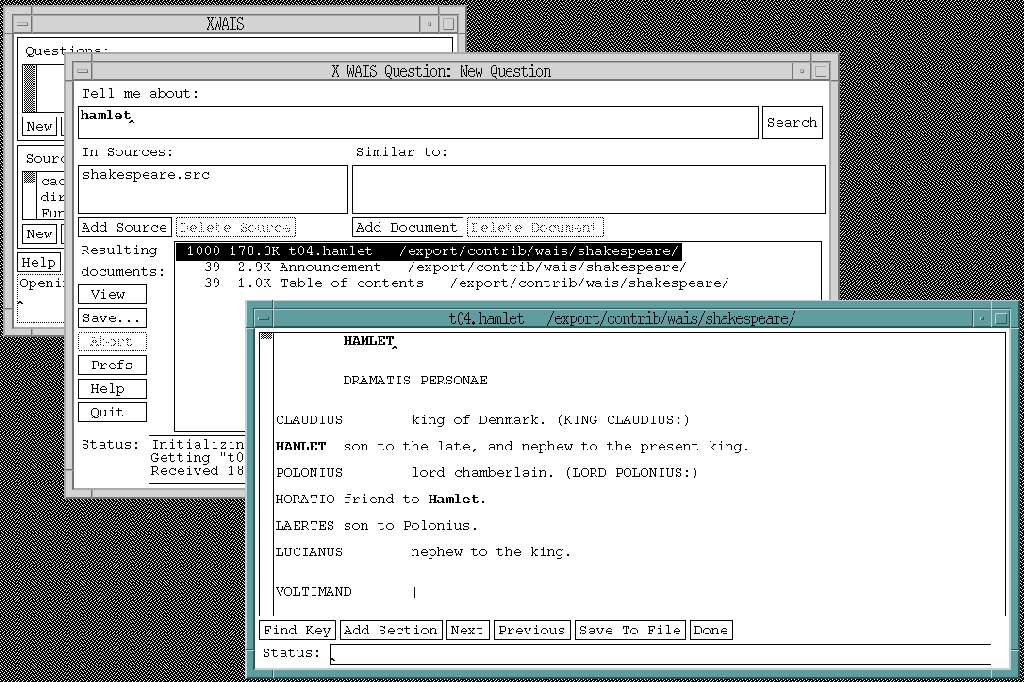The width and height of the screenshot is (1024, 682).
Task: Quit the X WAIS Question window
Action: pyautogui.click(x=112, y=412)
